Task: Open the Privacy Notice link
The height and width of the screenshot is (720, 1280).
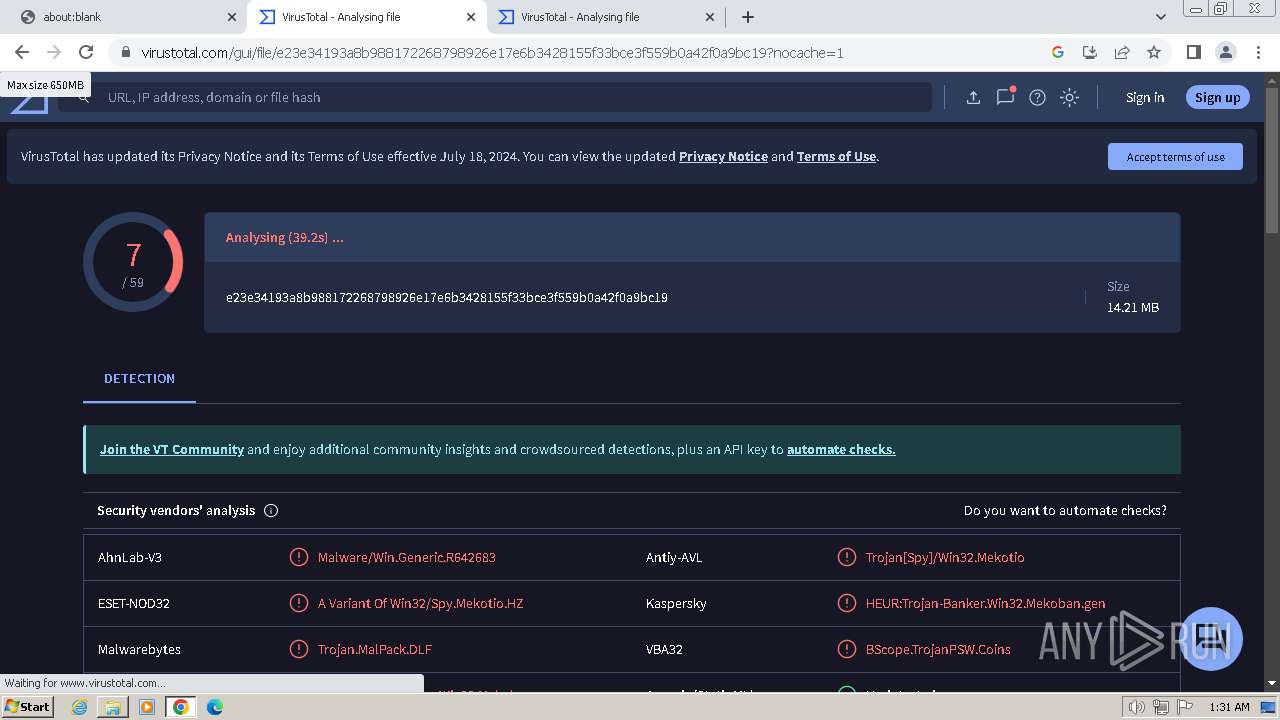Action: coord(723,156)
